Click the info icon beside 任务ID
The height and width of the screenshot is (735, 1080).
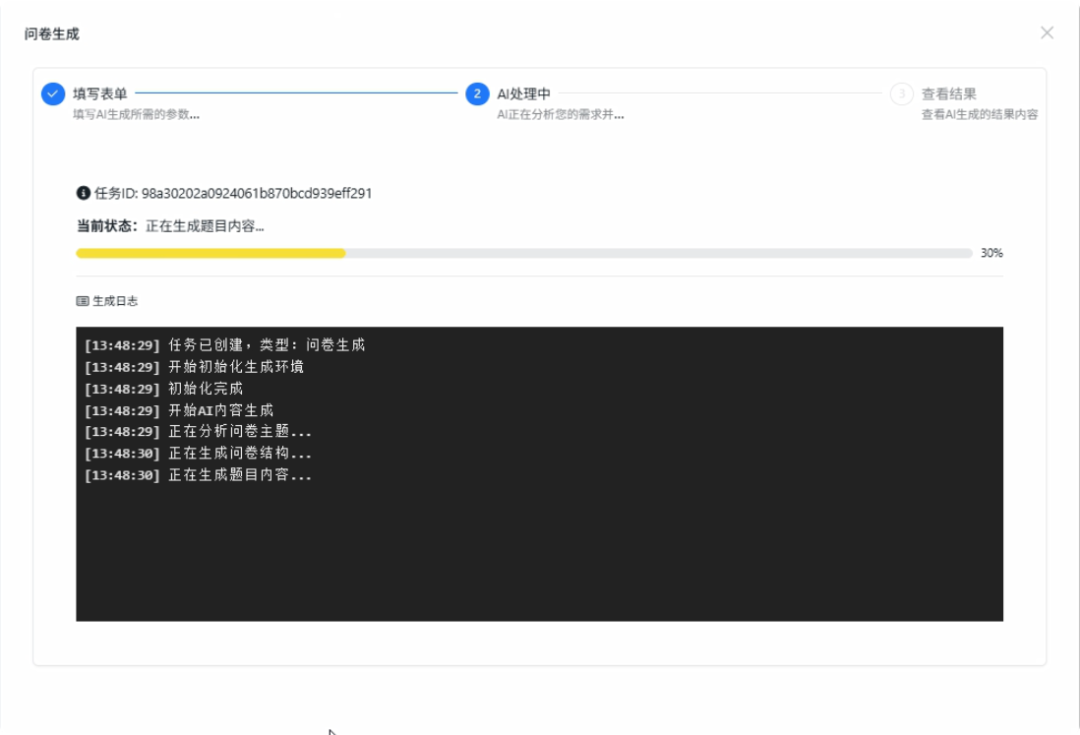tap(84, 193)
